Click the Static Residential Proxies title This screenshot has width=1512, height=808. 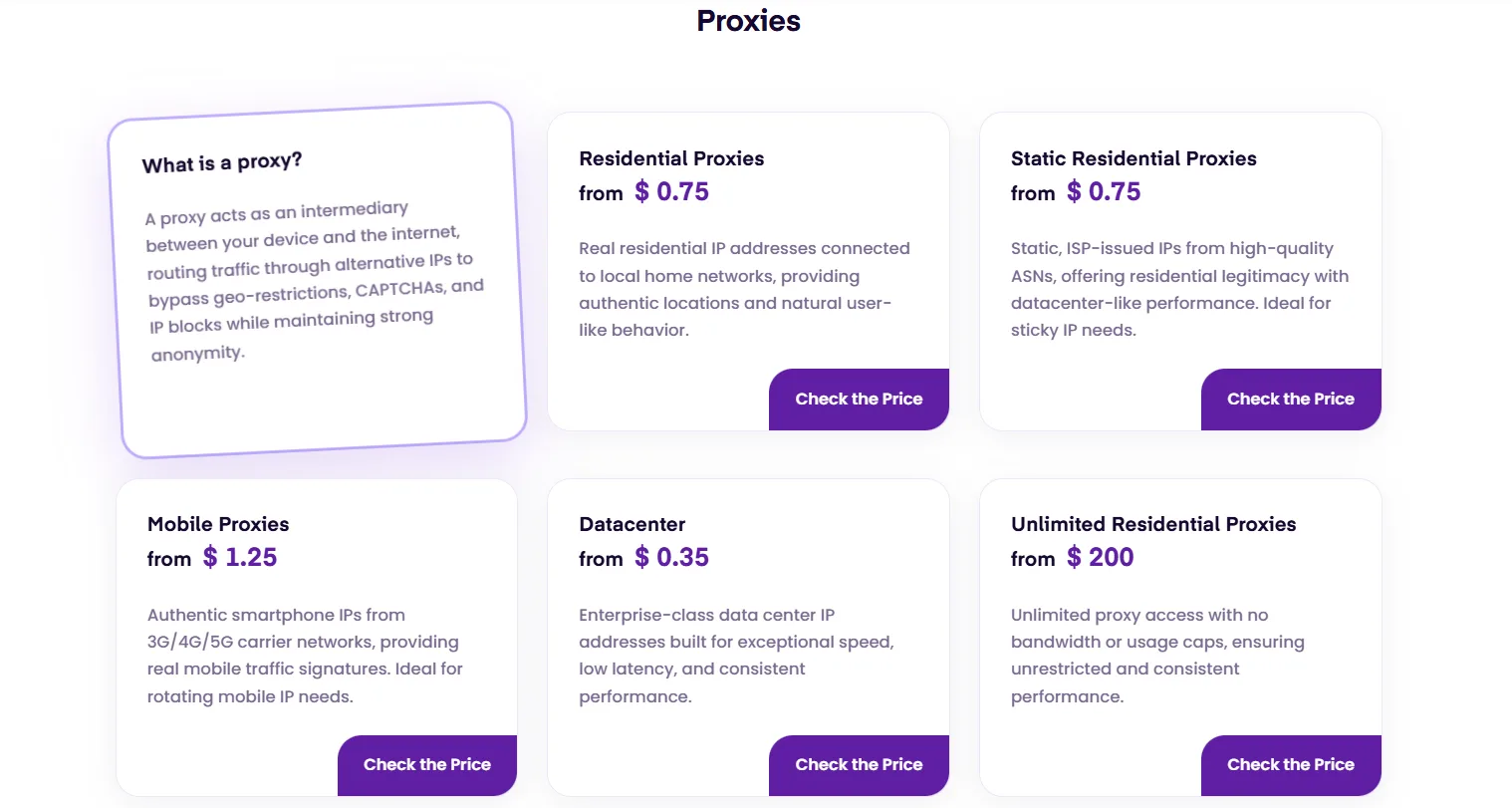tap(1133, 158)
